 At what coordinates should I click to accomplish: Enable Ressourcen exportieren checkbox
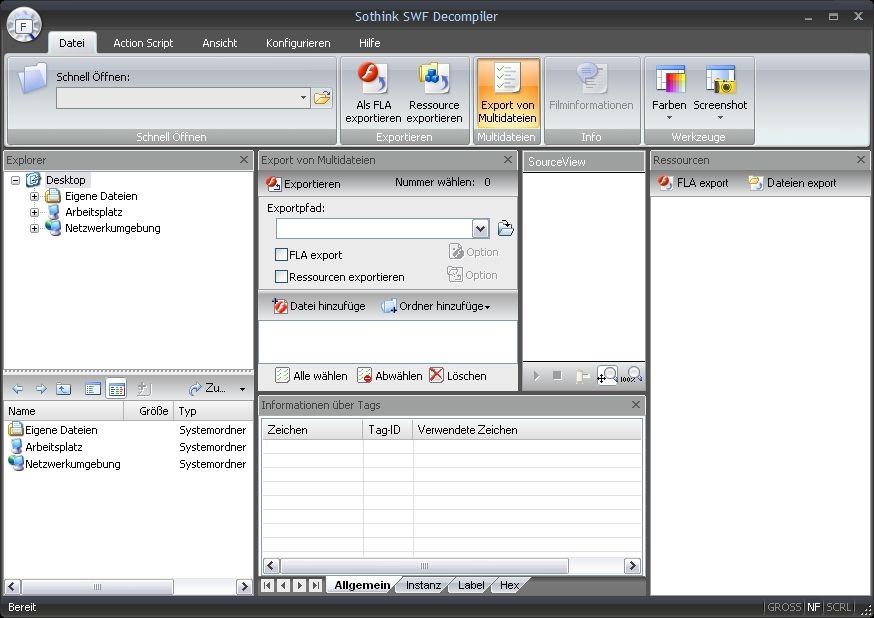(281, 276)
